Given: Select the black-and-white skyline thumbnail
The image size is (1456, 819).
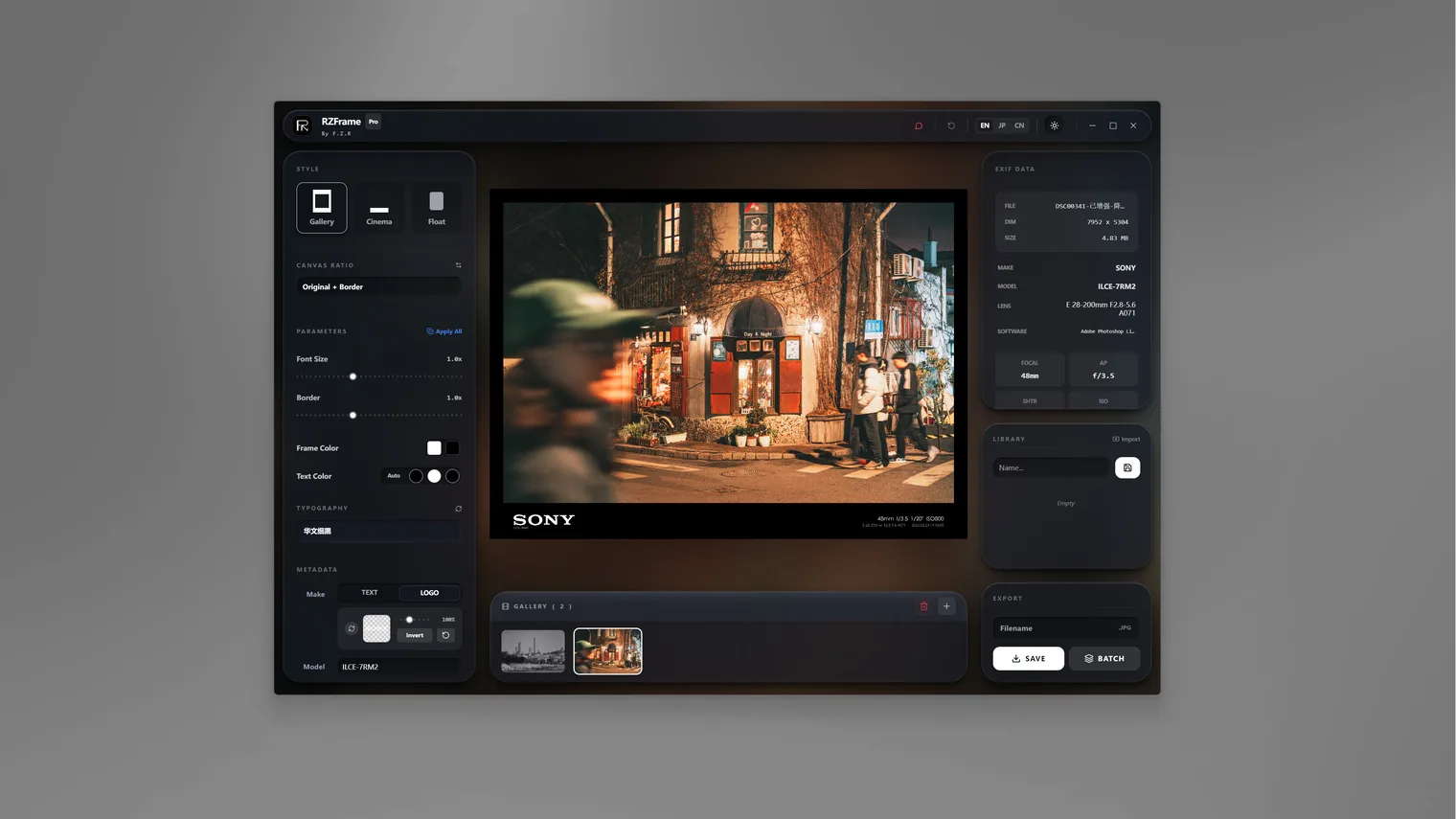Looking at the screenshot, I should (x=534, y=651).
